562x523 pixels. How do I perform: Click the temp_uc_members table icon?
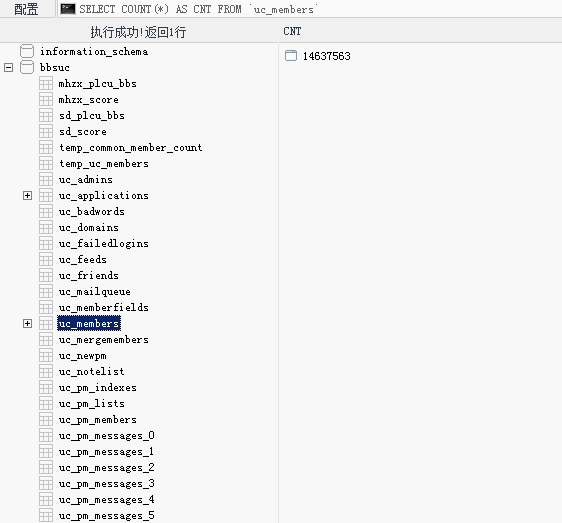(x=46, y=163)
